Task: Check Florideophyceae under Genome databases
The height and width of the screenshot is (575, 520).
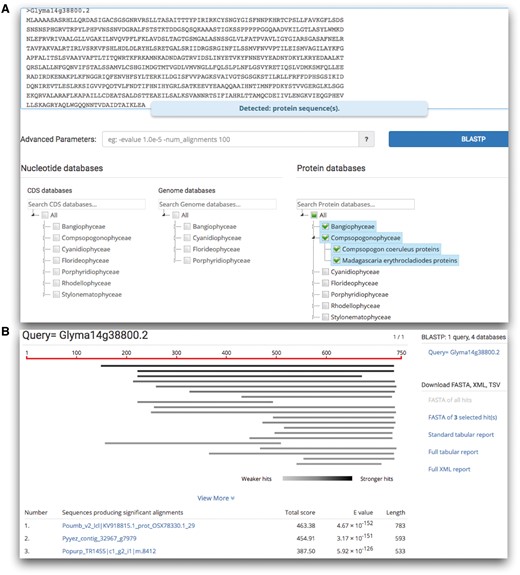Action: [187, 249]
